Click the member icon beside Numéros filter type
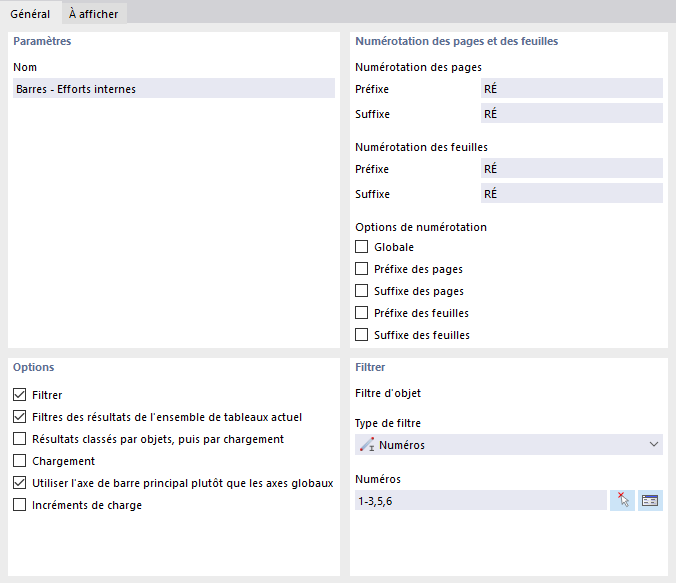The height and width of the screenshot is (583, 676). [x=367, y=445]
